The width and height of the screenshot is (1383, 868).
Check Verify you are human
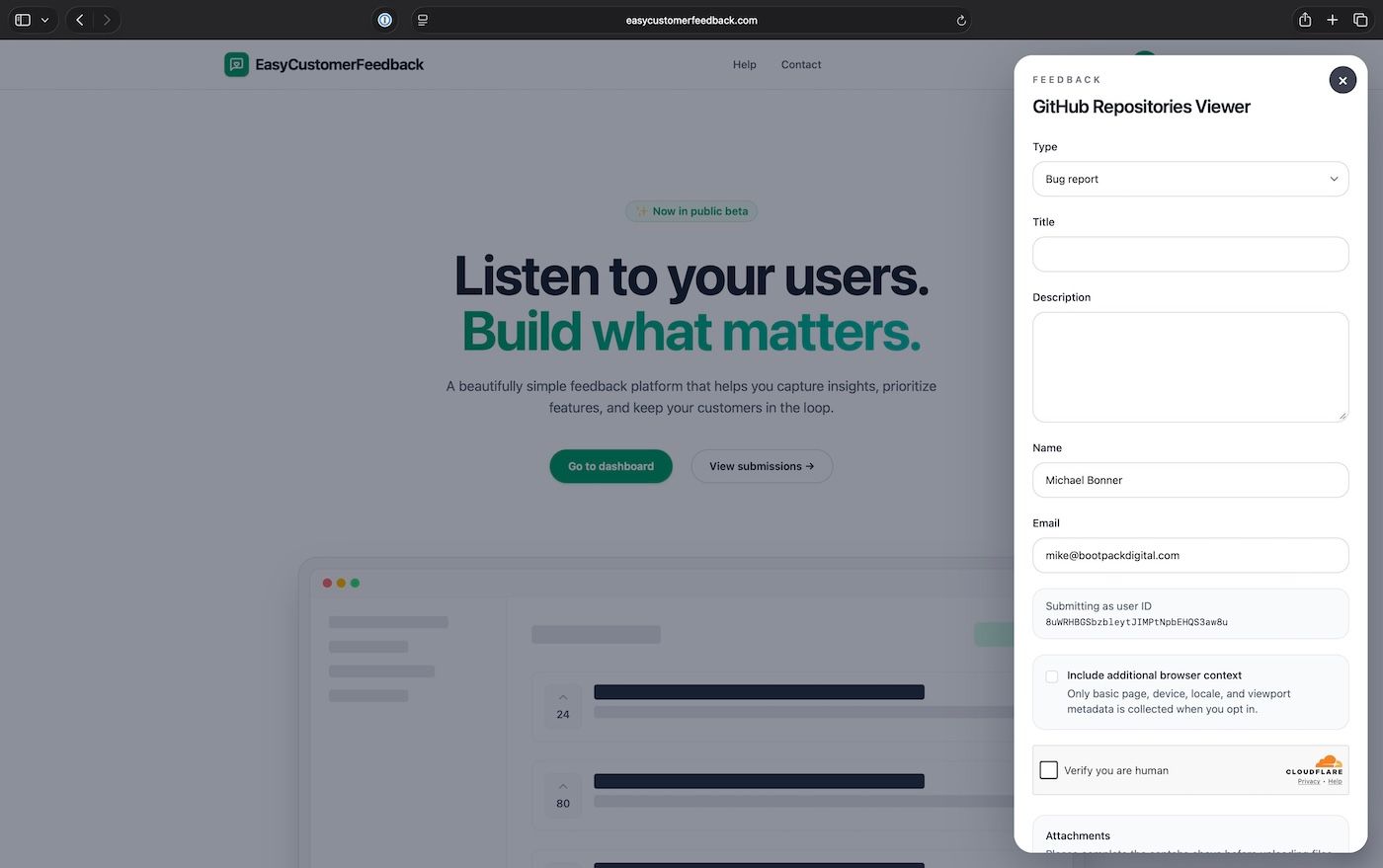click(x=1049, y=769)
